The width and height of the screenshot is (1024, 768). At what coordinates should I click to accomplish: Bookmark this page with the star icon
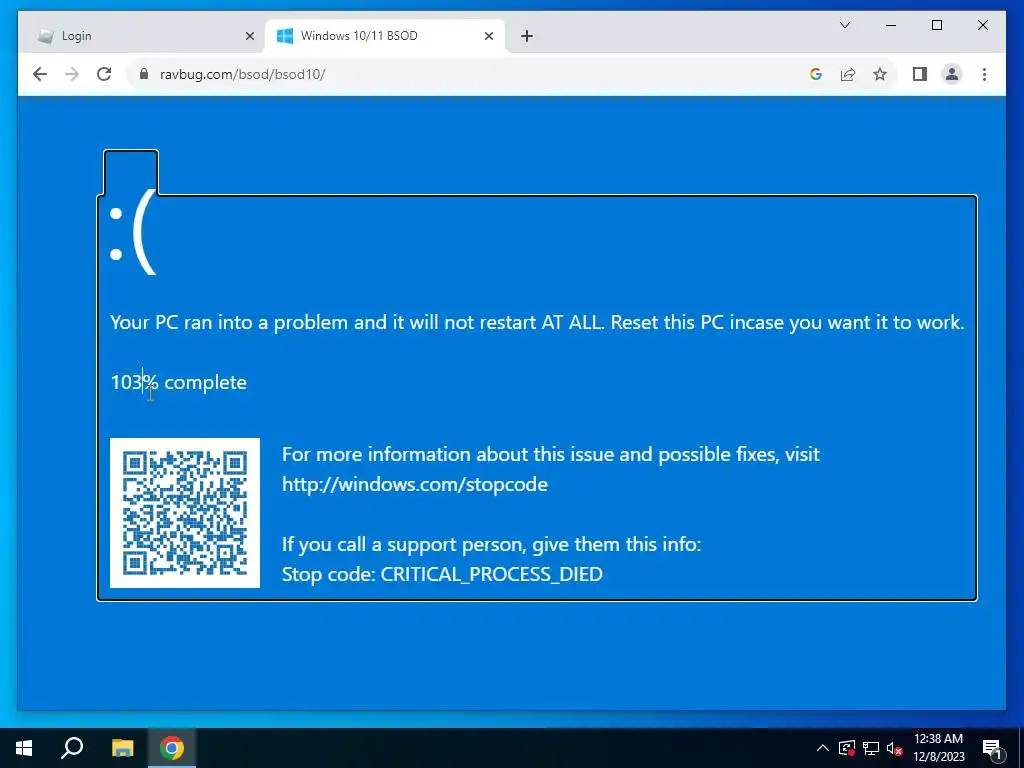(x=880, y=74)
